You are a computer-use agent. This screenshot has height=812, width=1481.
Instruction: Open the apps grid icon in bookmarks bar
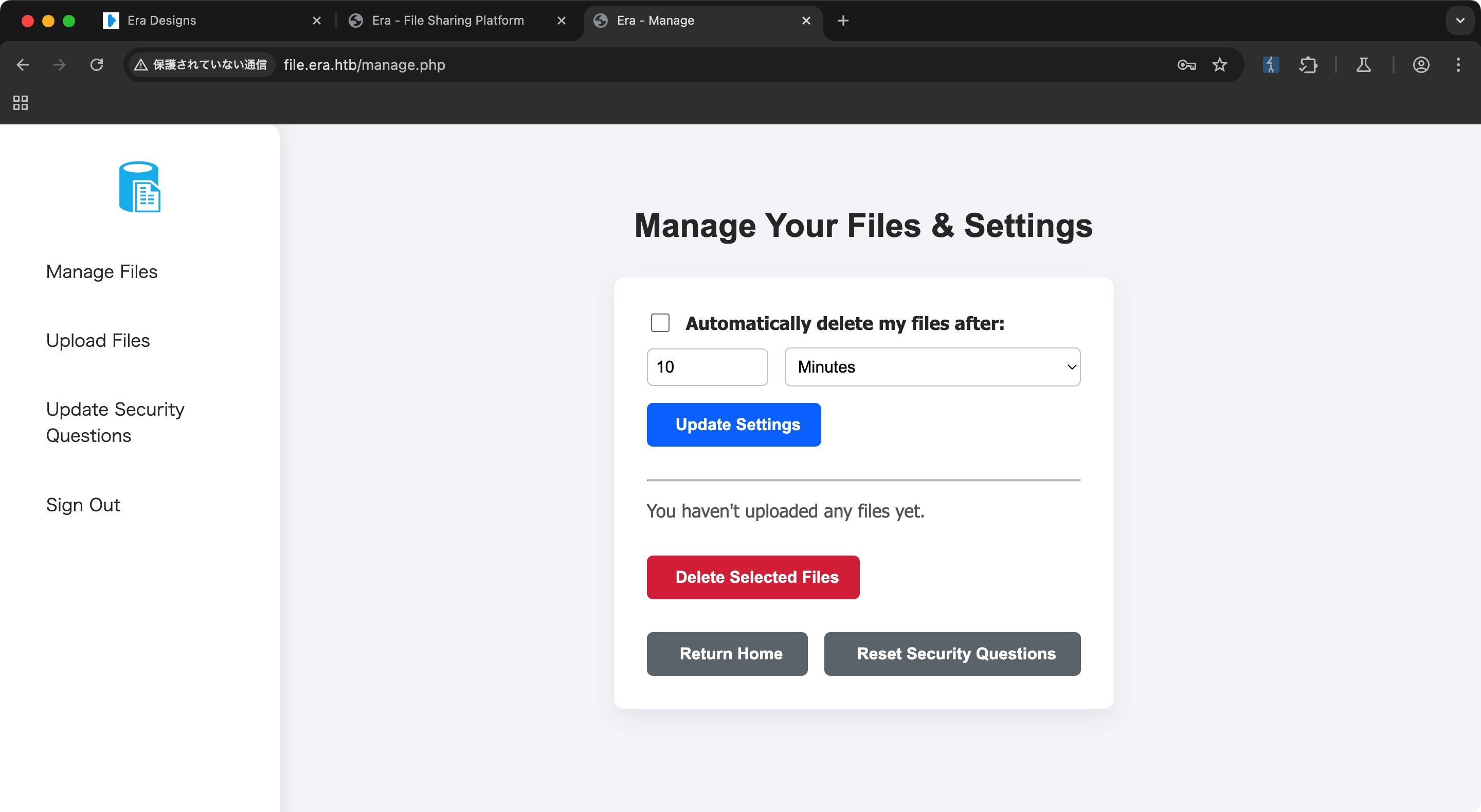(x=21, y=103)
